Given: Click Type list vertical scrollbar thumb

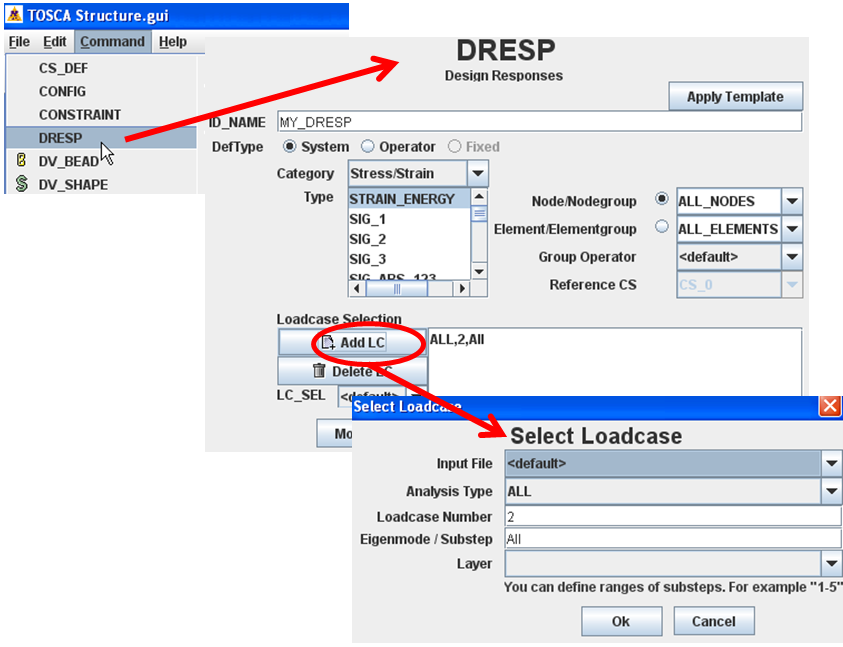Looking at the screenshot, I should [x=479, y=214].
